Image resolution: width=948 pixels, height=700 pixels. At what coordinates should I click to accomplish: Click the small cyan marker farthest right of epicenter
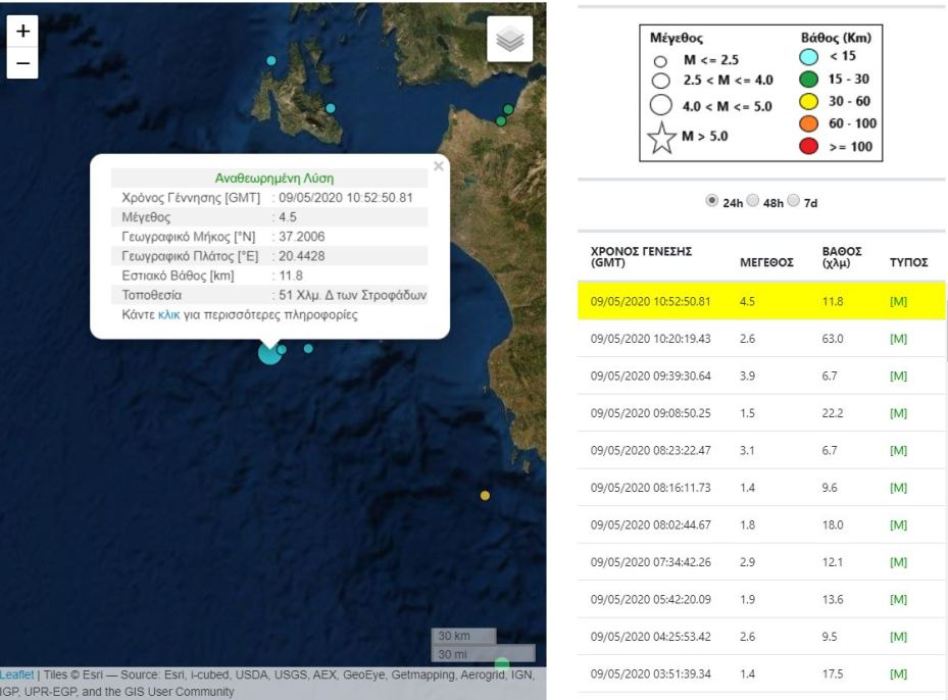(x=308, y=349)
